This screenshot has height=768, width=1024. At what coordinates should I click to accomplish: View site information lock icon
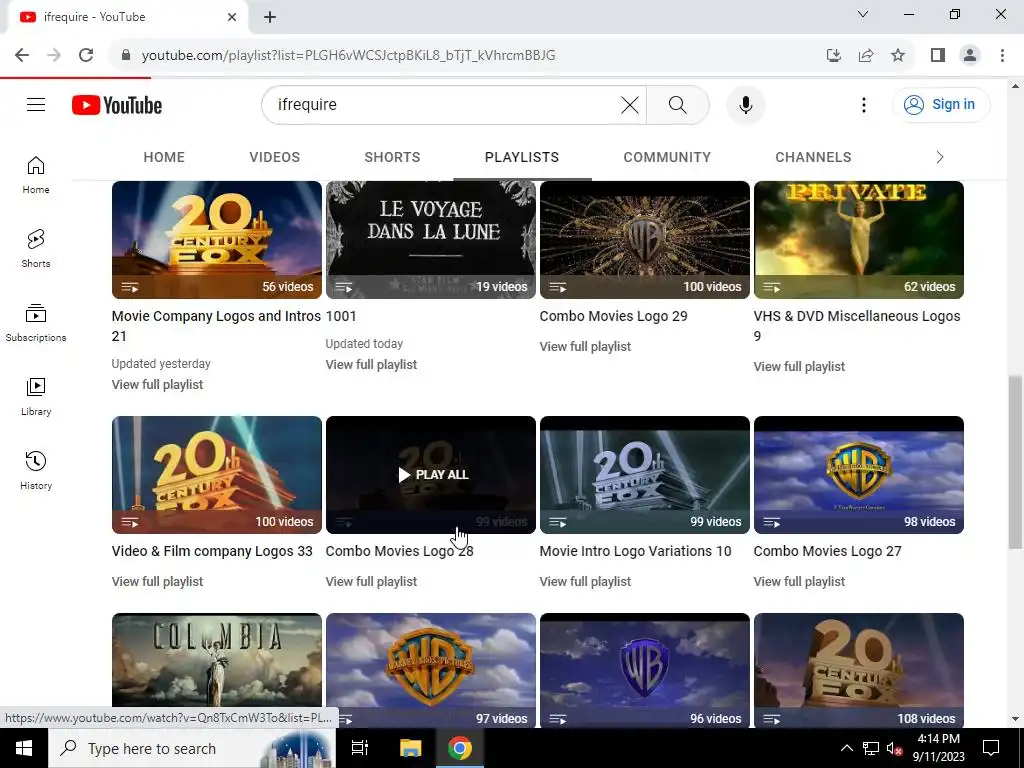pos(126,55)
